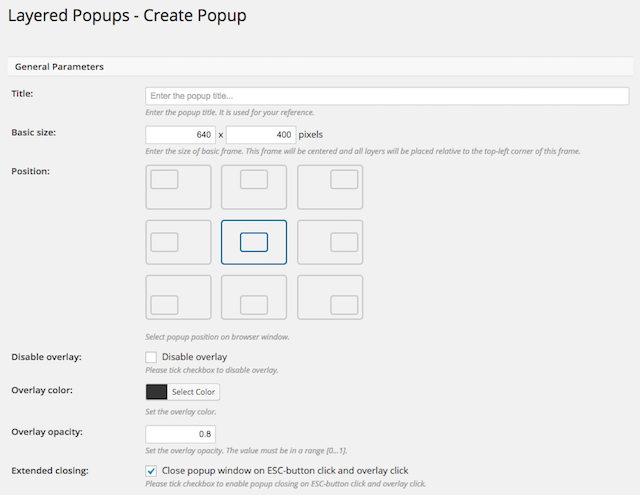Viewport: 640px width, 495px height.
Task: Click the 'Basic size:' field label
Action: tap(33, 132)
